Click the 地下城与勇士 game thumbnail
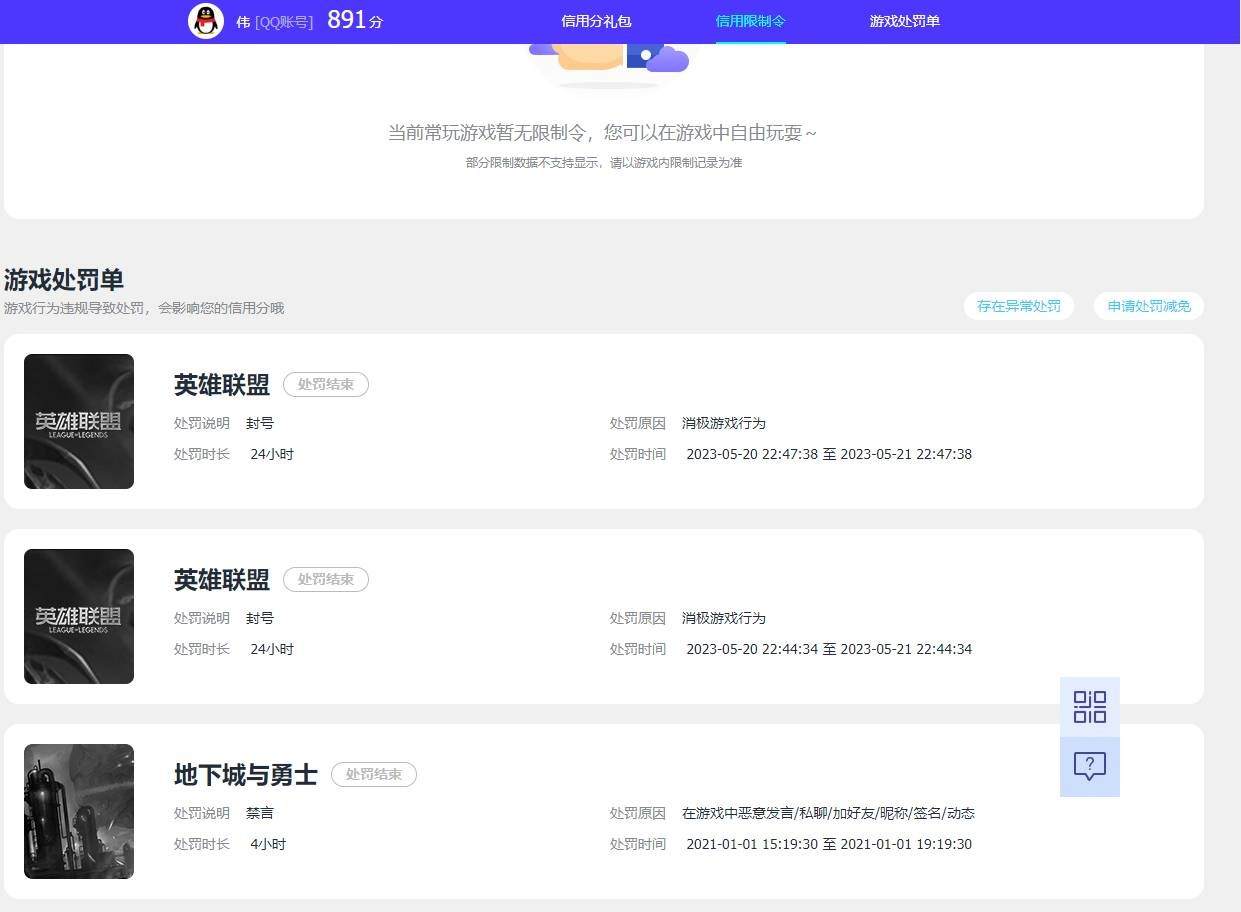 (x=79, y=811)
